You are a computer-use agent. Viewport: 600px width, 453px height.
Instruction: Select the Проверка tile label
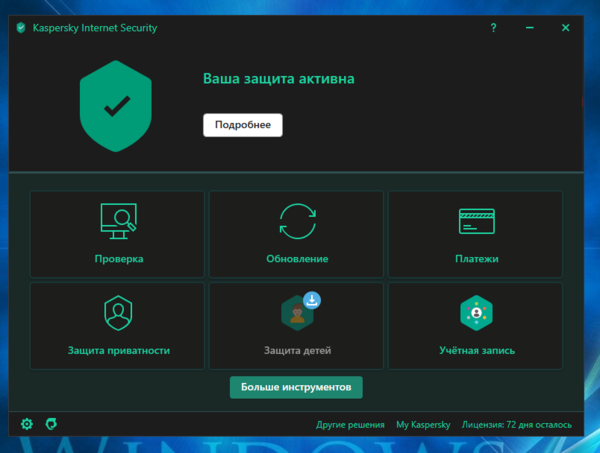(x=119, y=259)
